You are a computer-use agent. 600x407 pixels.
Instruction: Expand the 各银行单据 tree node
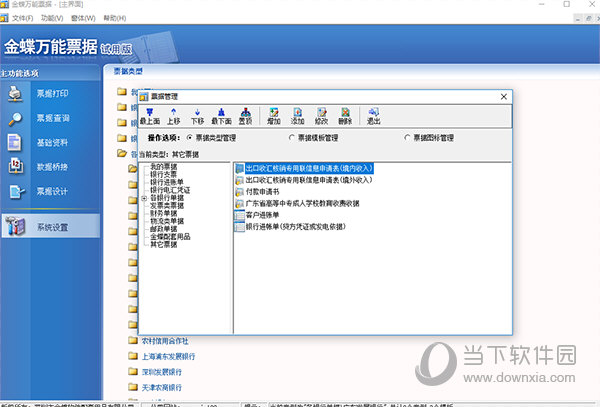144,198
